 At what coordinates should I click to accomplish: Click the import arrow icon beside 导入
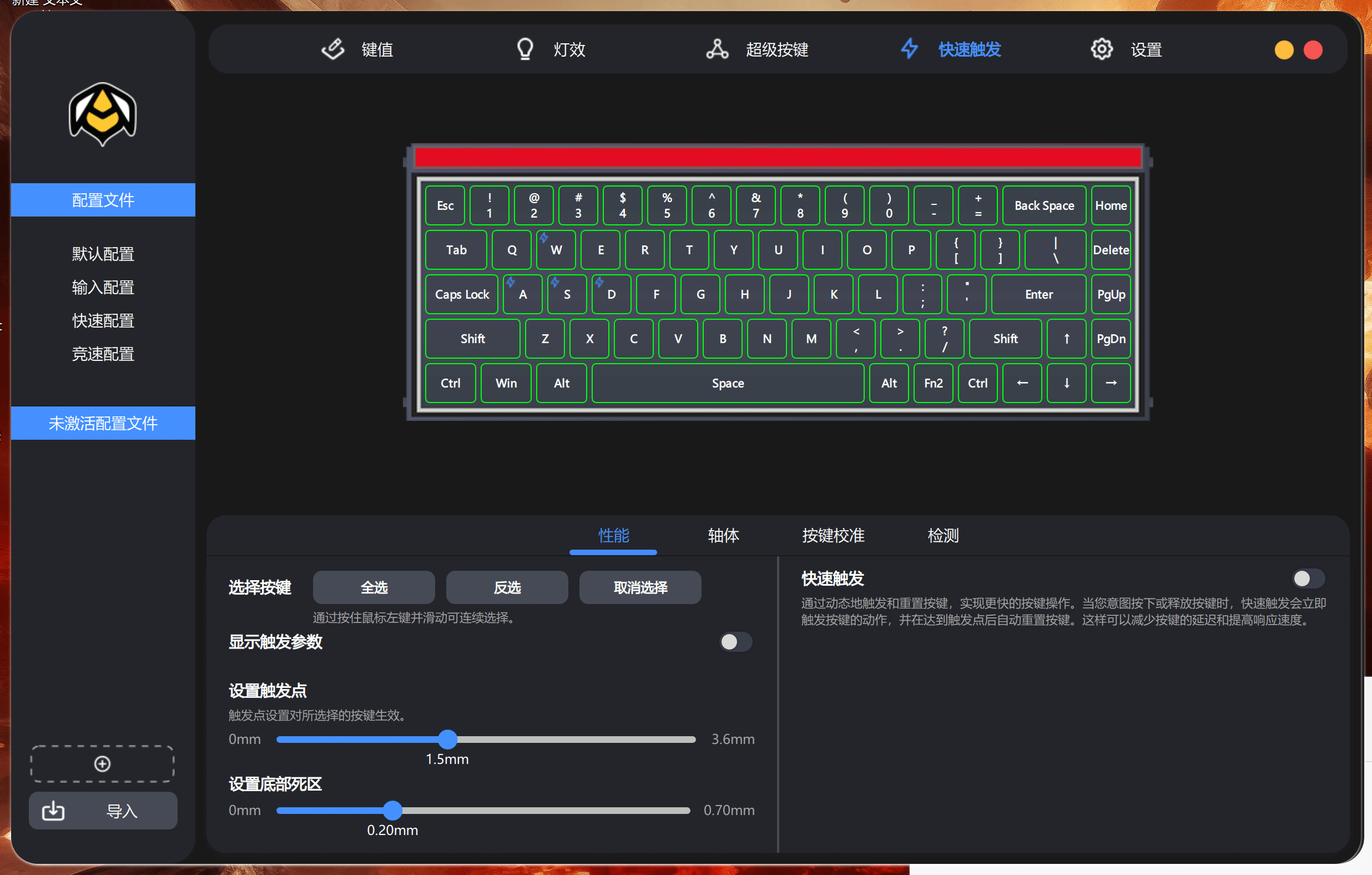pos(53,810)
